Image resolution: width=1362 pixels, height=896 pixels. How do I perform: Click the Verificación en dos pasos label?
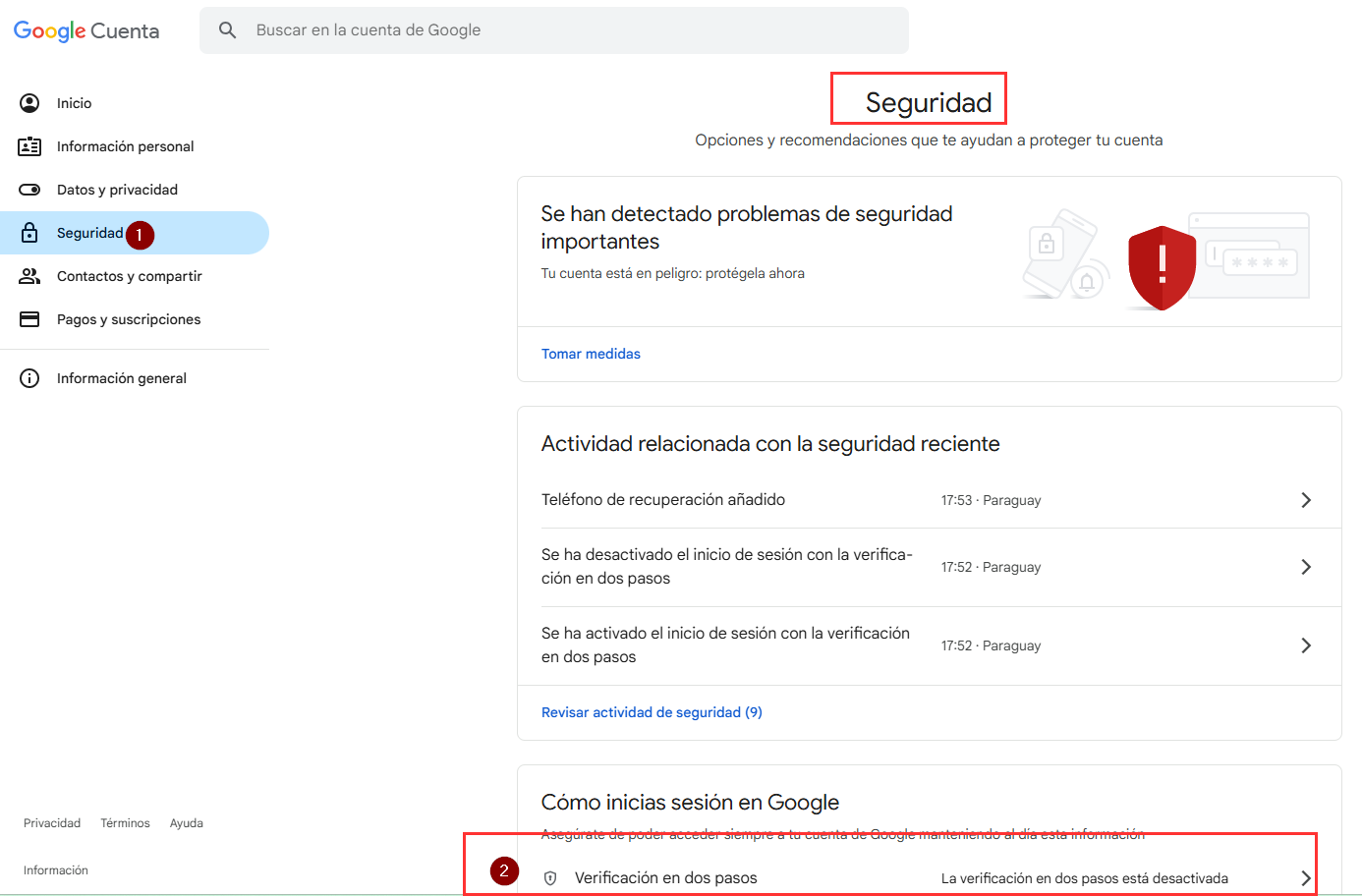coord(666,878)
